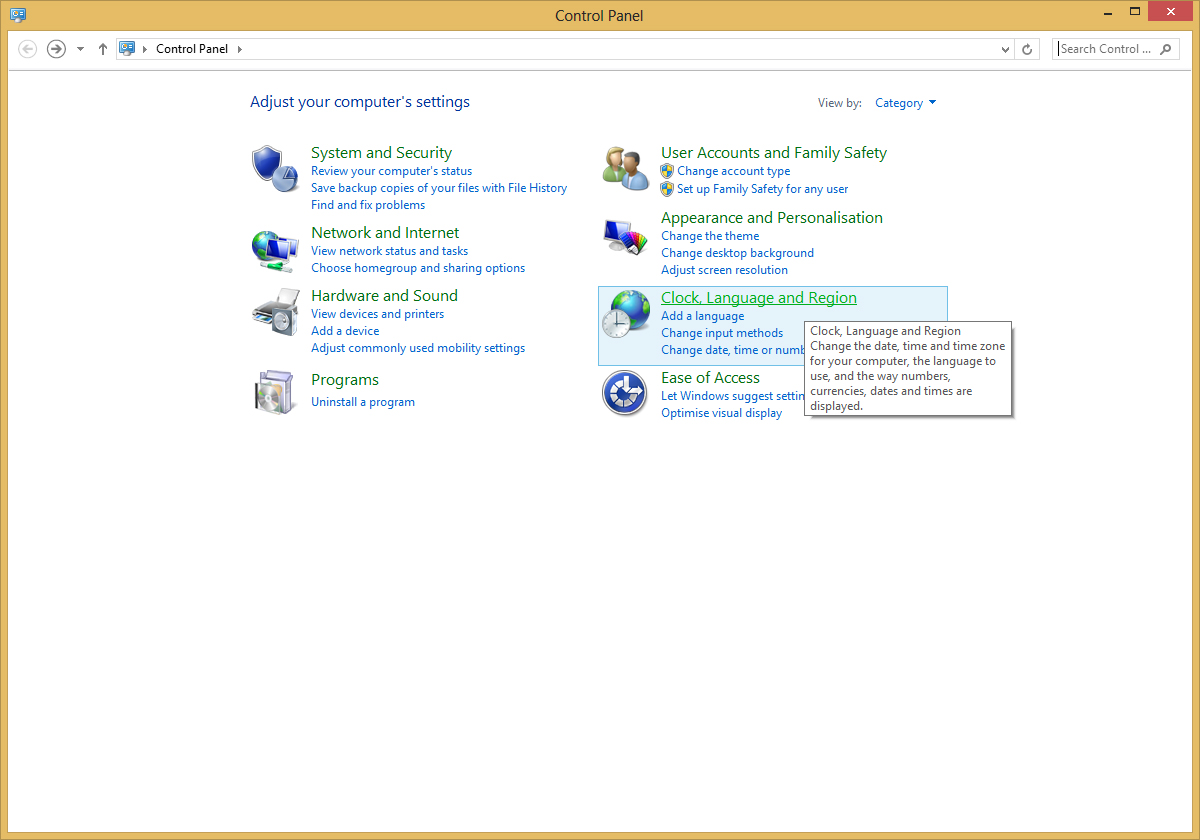Maximize the Control Panel window
1200x840 pixels.
[1134, 12]
